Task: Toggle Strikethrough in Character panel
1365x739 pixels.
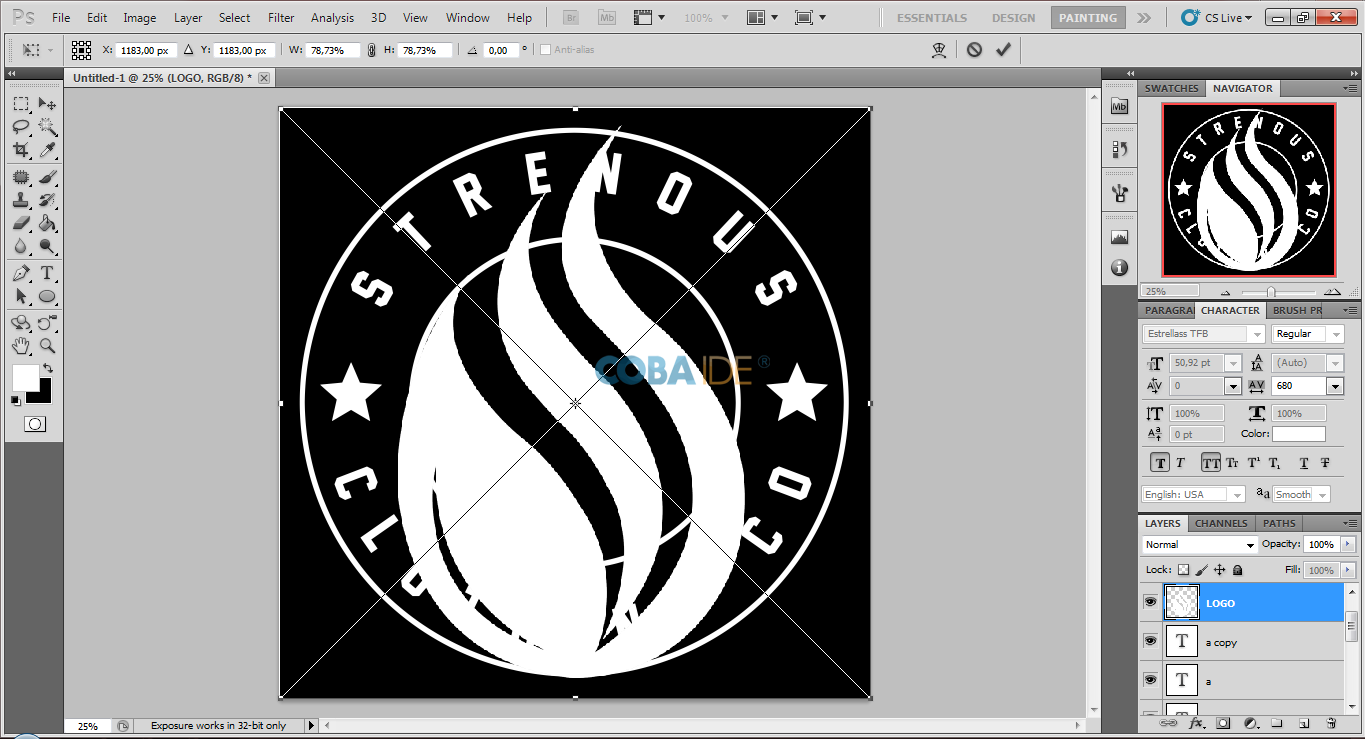Action: pyautogui.click(x=1325, y=463)
